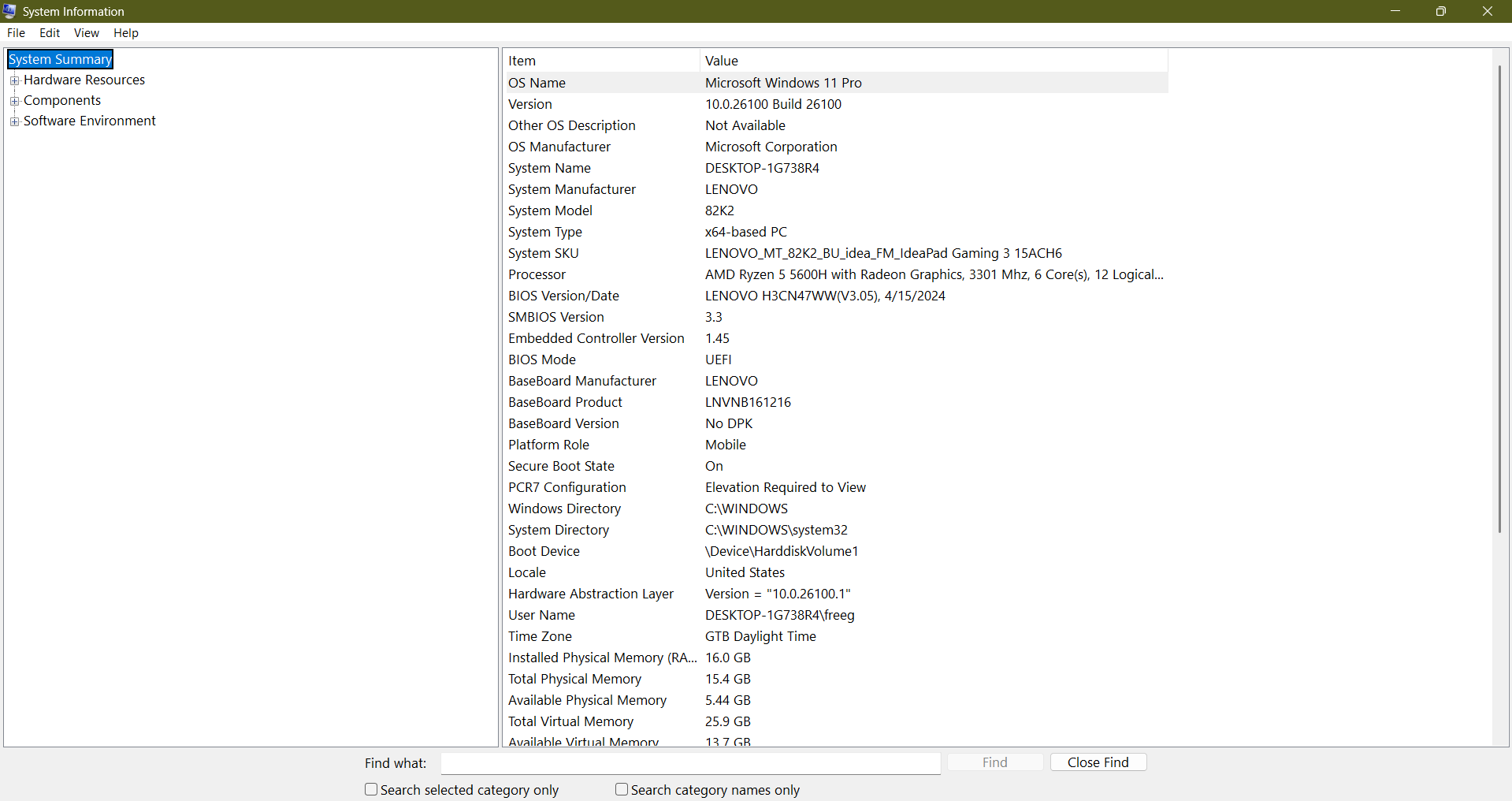Select System Summary in the tree
Image resolution: width=1512 pixels, height=801 pixels.
click(61, 59)
